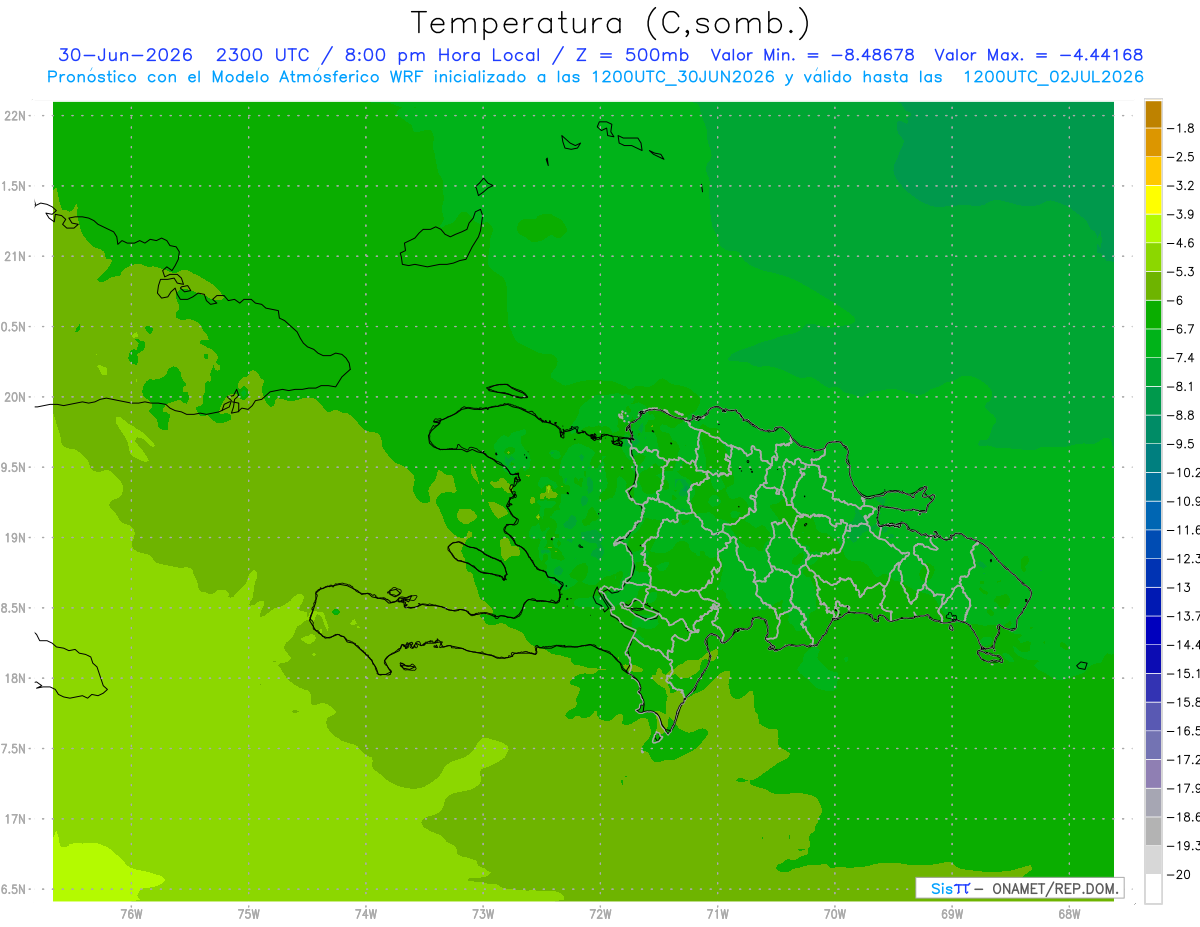
Task: Click the "-8.8" colorbar value
Action: point(1182,415)
